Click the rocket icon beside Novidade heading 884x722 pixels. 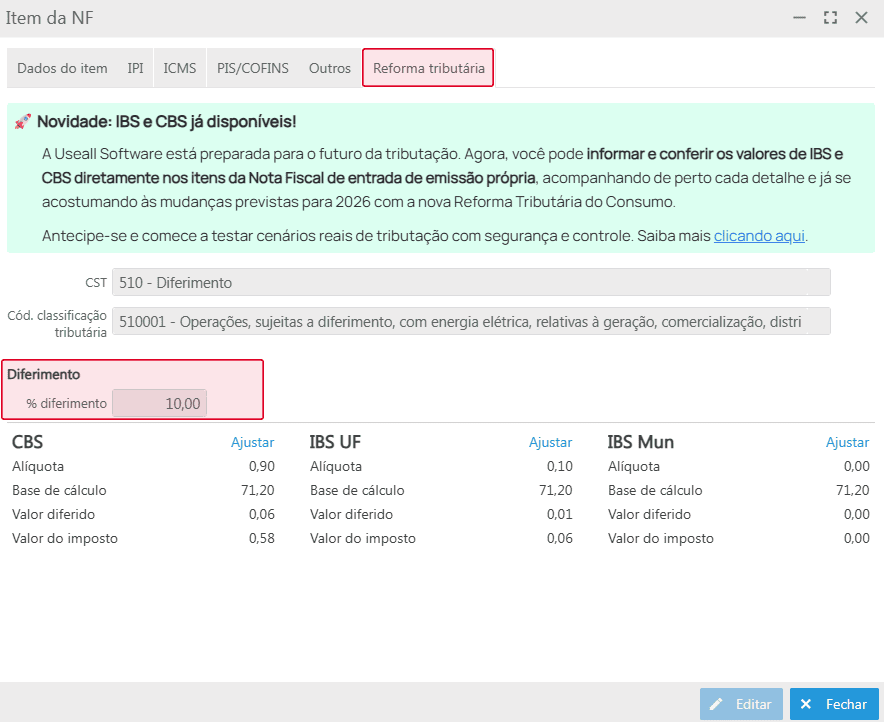point(23,122)
